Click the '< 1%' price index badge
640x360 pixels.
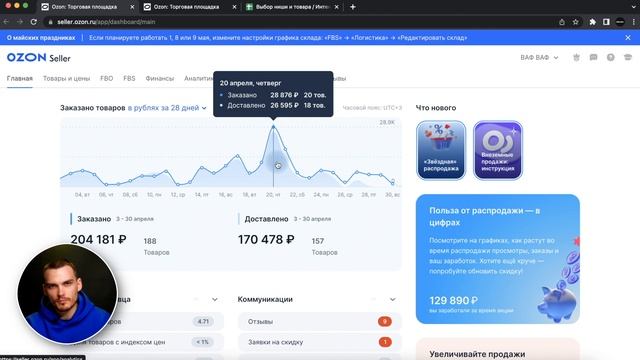(202, 342)
